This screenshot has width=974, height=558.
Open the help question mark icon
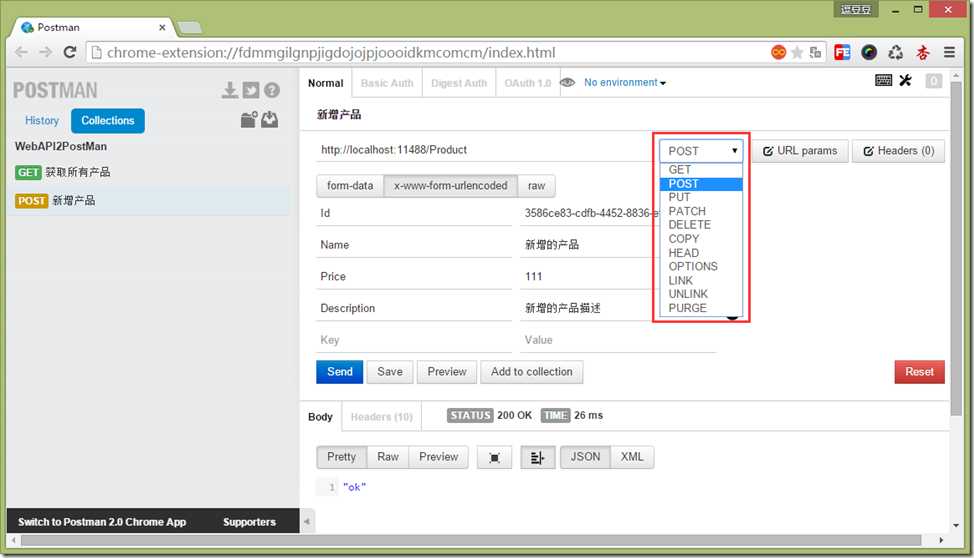[271, 90]
